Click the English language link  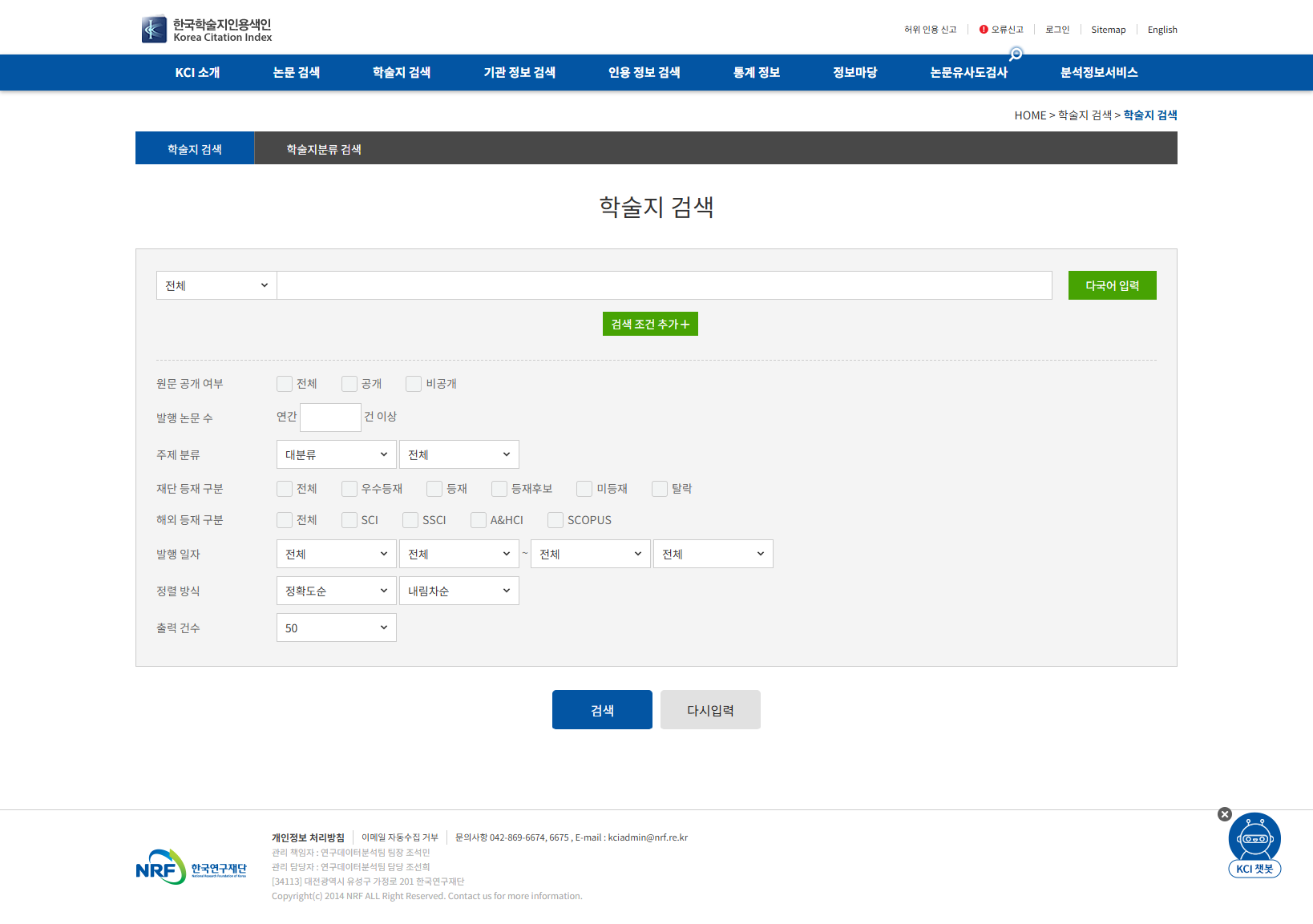click(x=1161, y=30)
